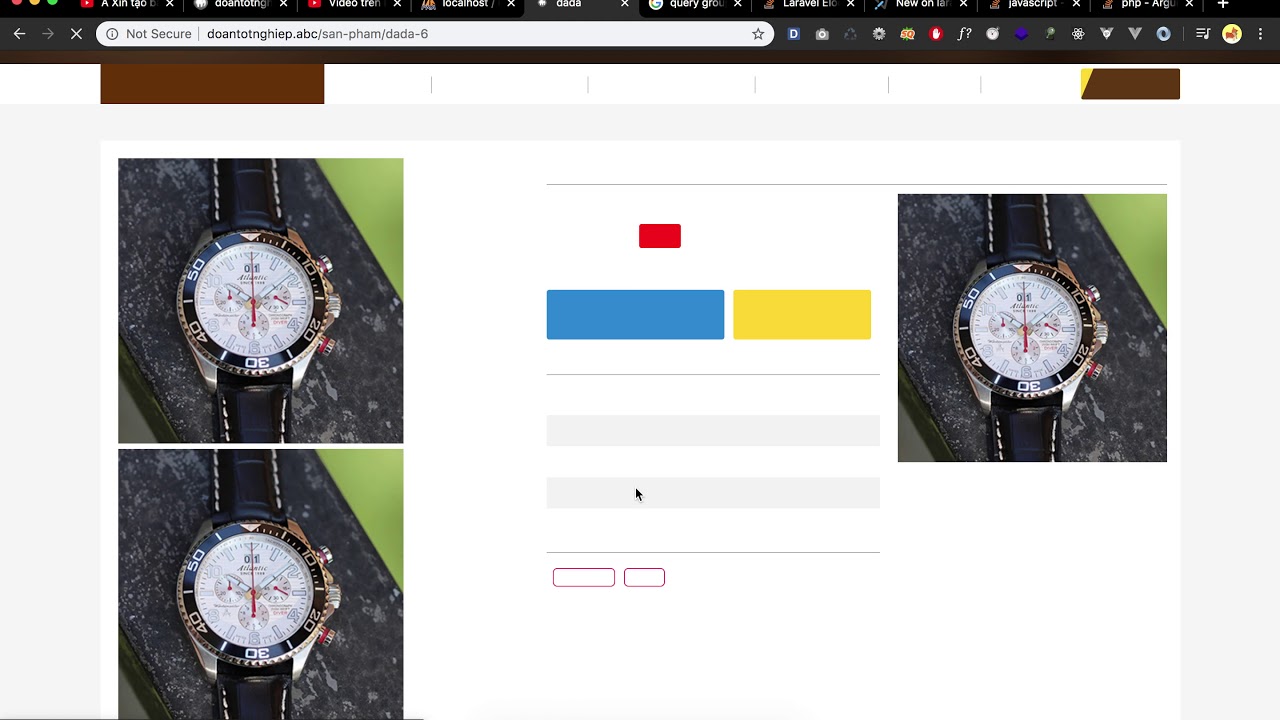Click the brown site logo block
The width and height of the screenshot is (1280, 720).
tap(212, 84)
